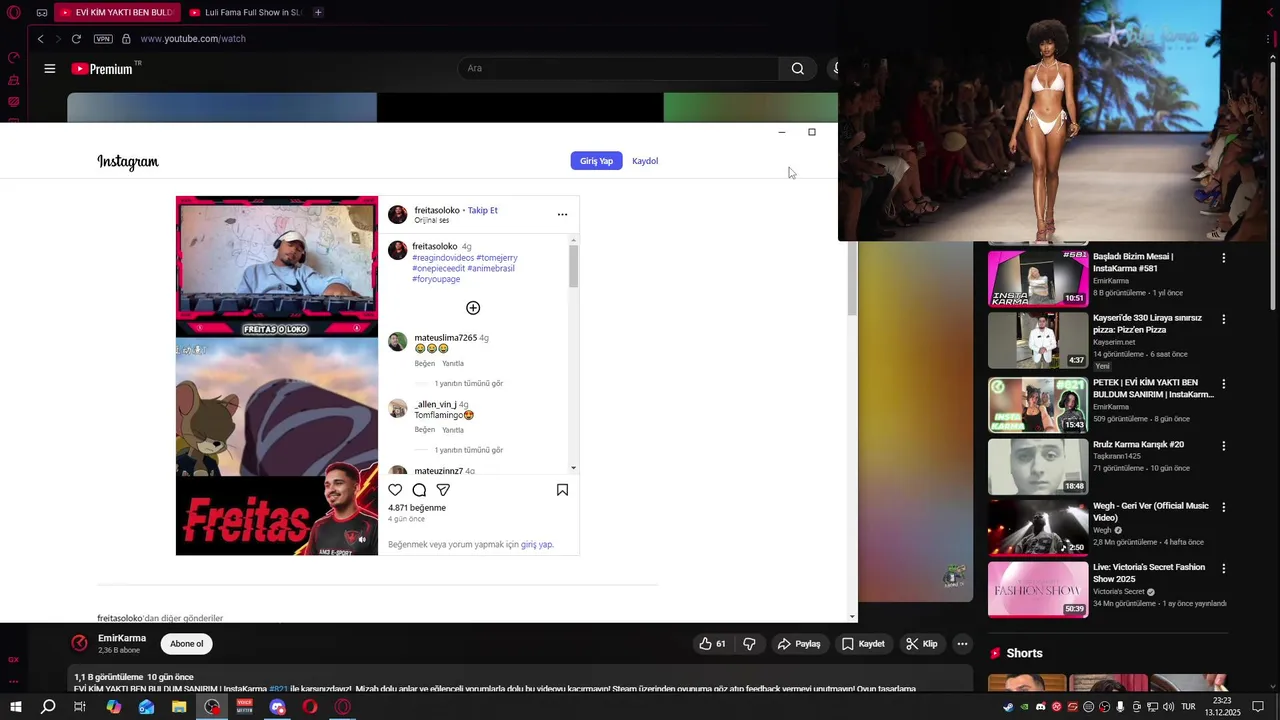Open the Windows Start menu
Screen dimensions: 1280x720
pyautogui.click(x=15, y=707)
